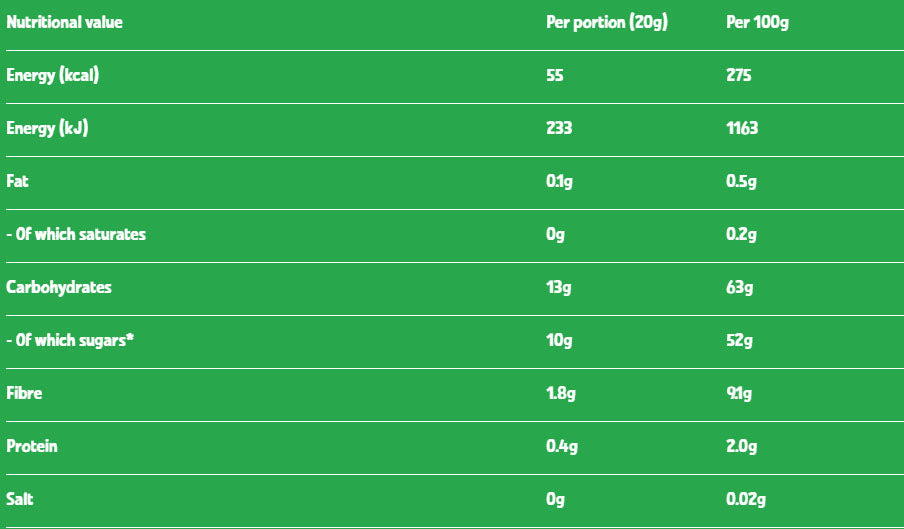Click the 275 kcal per 100g value
The width and height of the screenshot is (904, 529).
(739, 75)
